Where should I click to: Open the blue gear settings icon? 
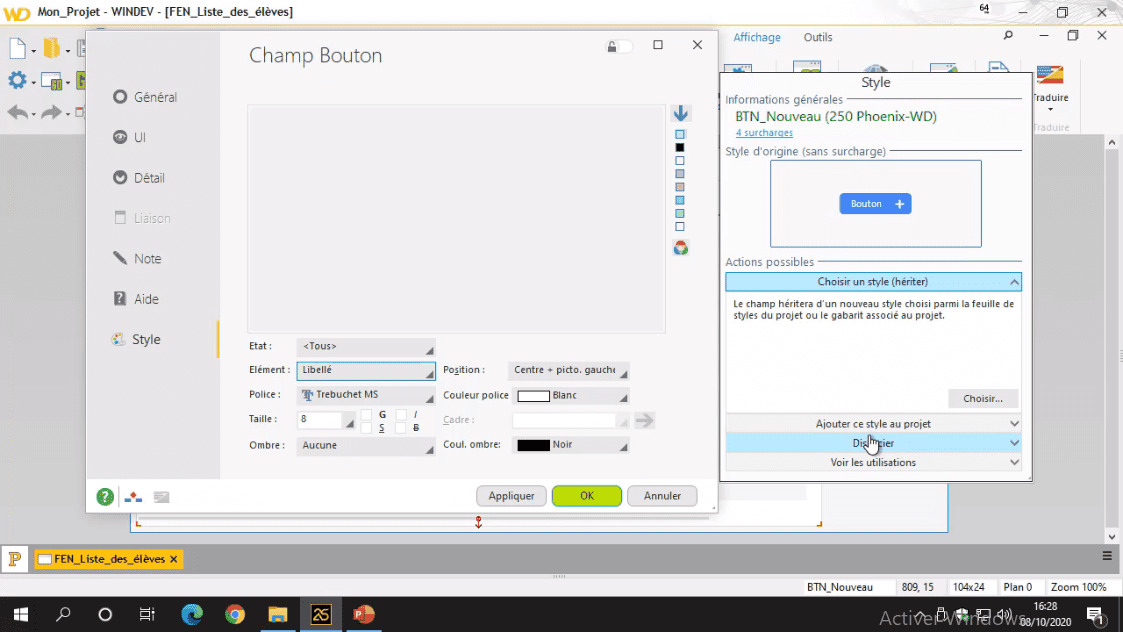coord(17,80)
